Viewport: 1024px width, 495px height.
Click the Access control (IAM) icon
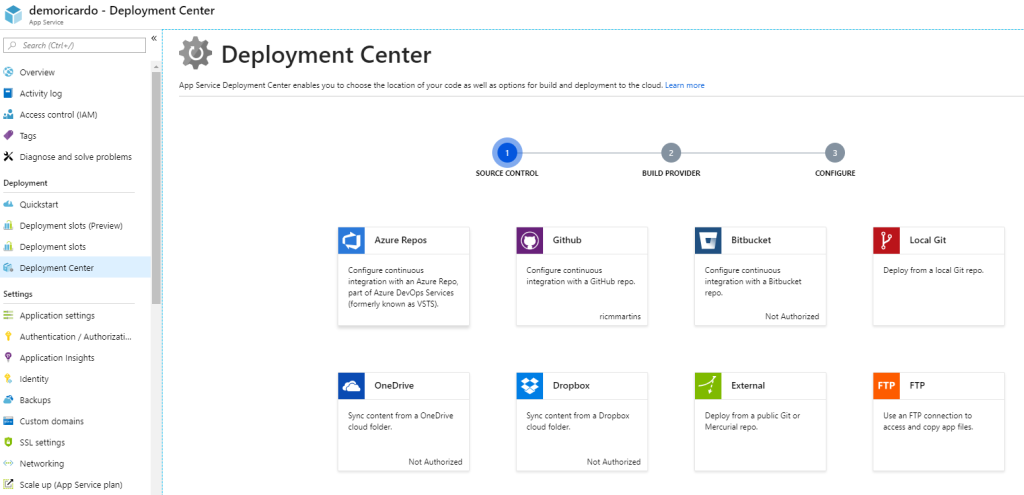click(8, 115)
